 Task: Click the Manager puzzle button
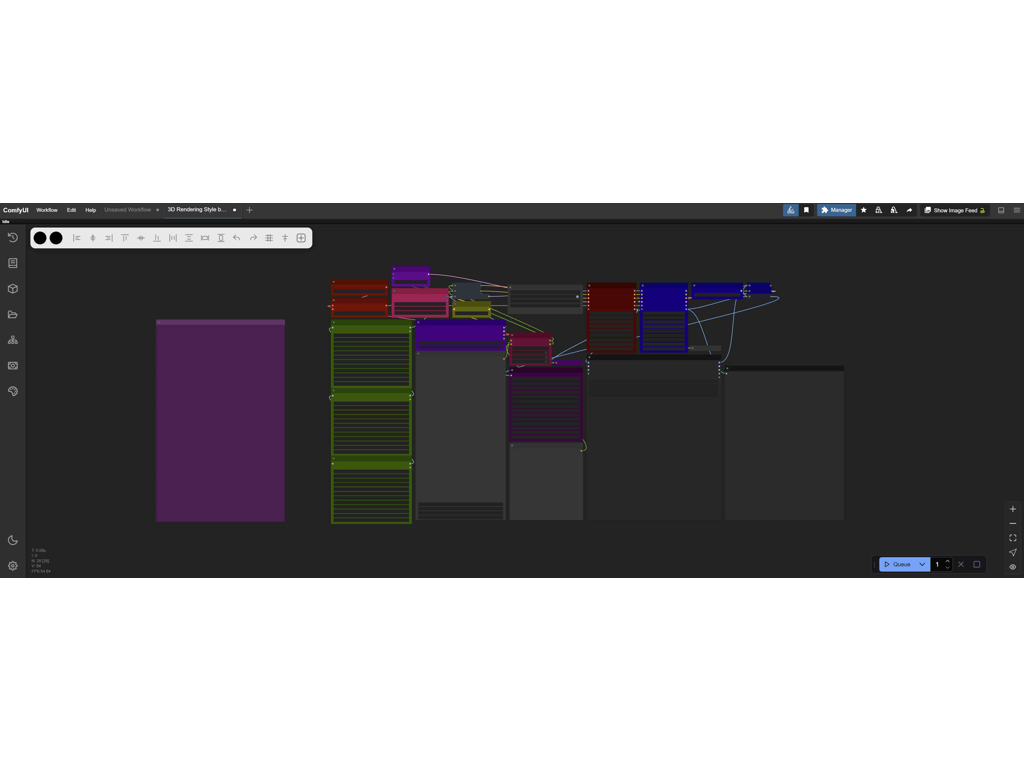pyautogui.click(x=836, y=210)
